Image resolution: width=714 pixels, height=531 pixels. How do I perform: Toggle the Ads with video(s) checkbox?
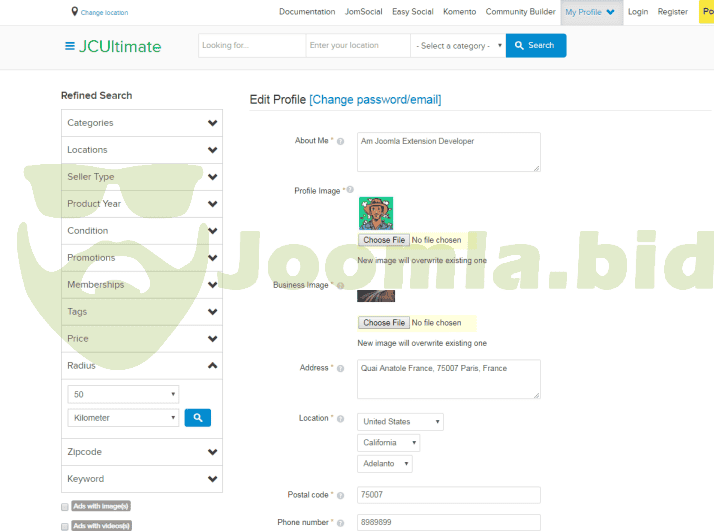coord(65,525)
